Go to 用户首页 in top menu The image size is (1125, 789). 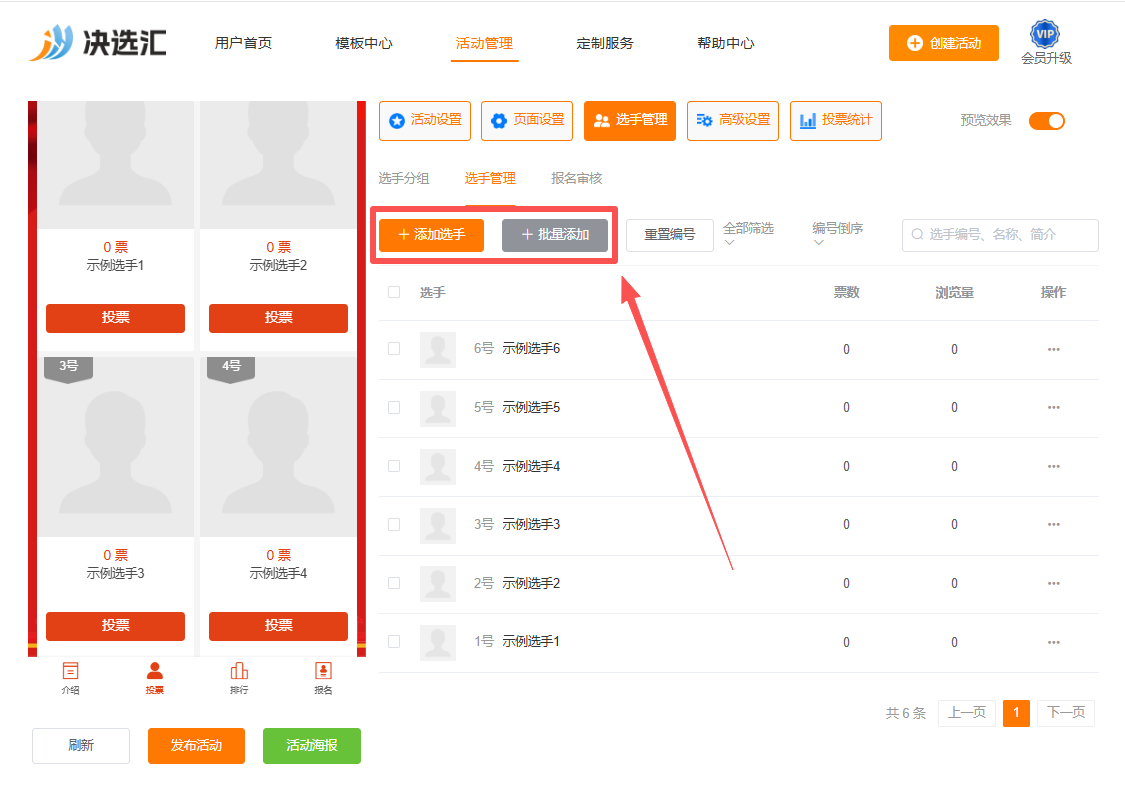(x=243, y=43)
